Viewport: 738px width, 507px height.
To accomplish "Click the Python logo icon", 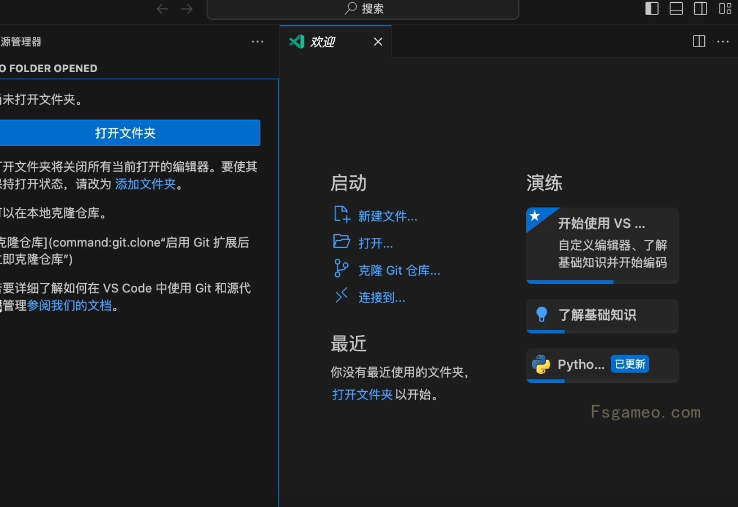I will point(541,364).
